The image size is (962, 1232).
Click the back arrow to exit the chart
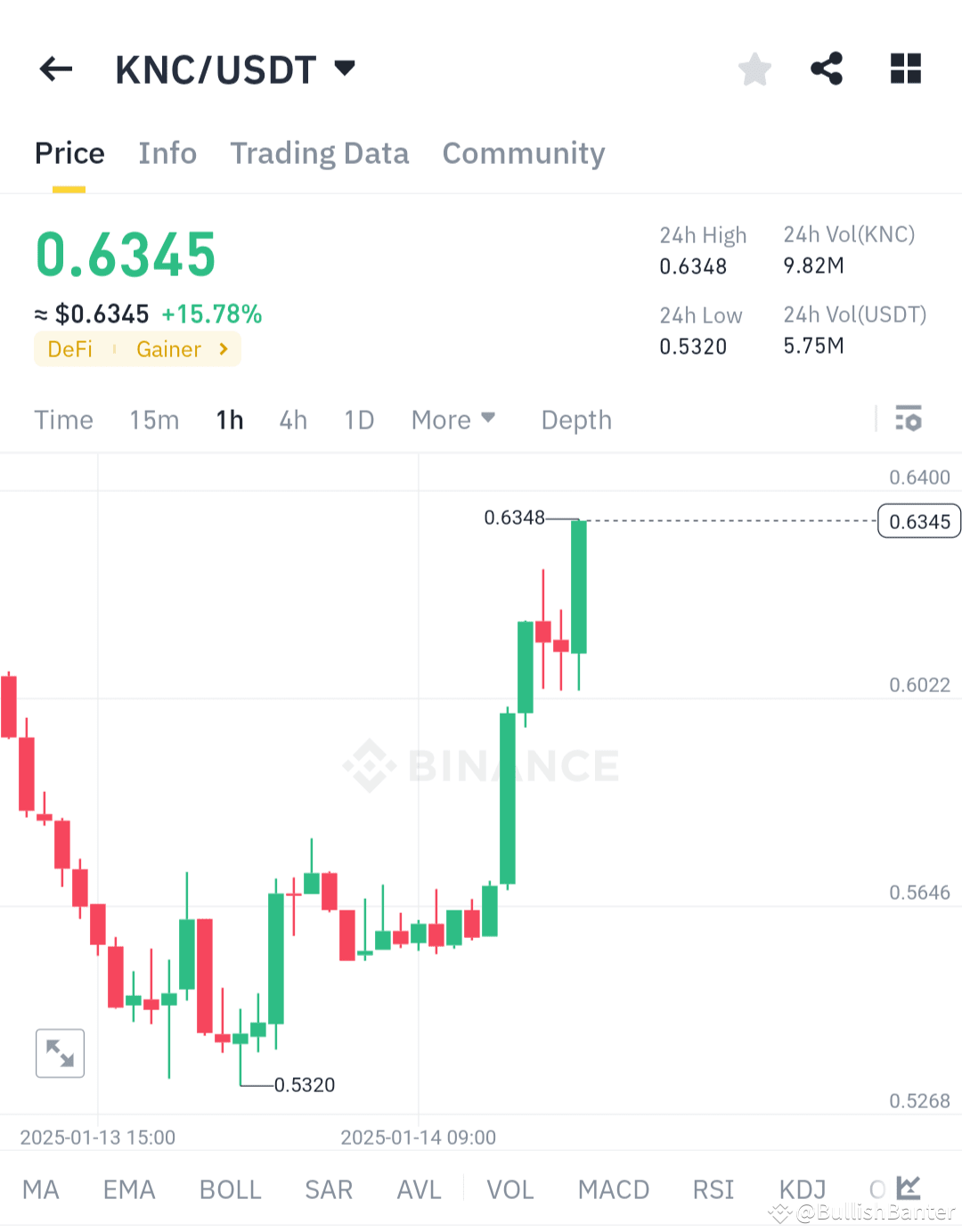pyautogui.click(x=55, y=69)
